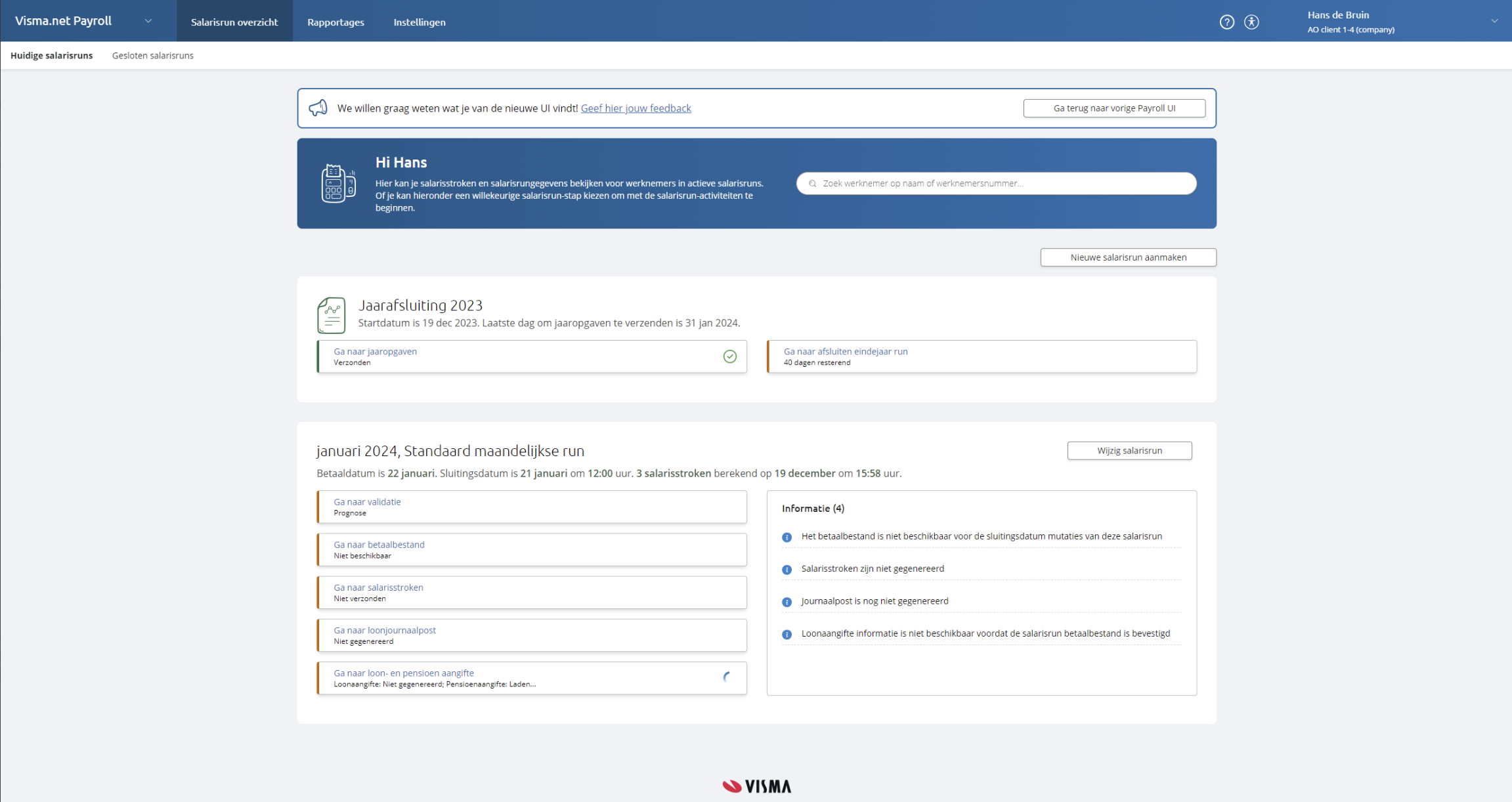Click Wijzig salarisrun for the January run

point(1129,450)
